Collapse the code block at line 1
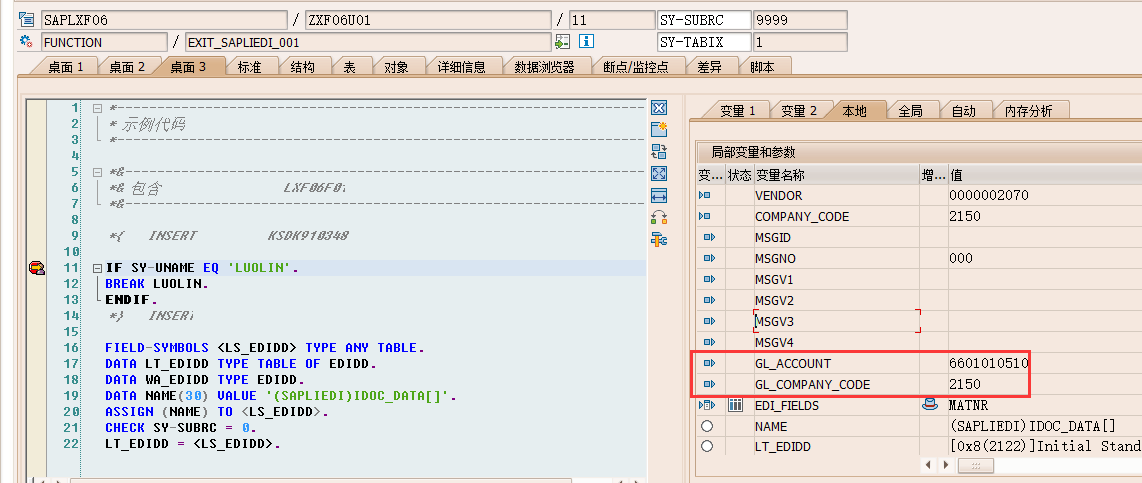 click(x=97, y=108)
